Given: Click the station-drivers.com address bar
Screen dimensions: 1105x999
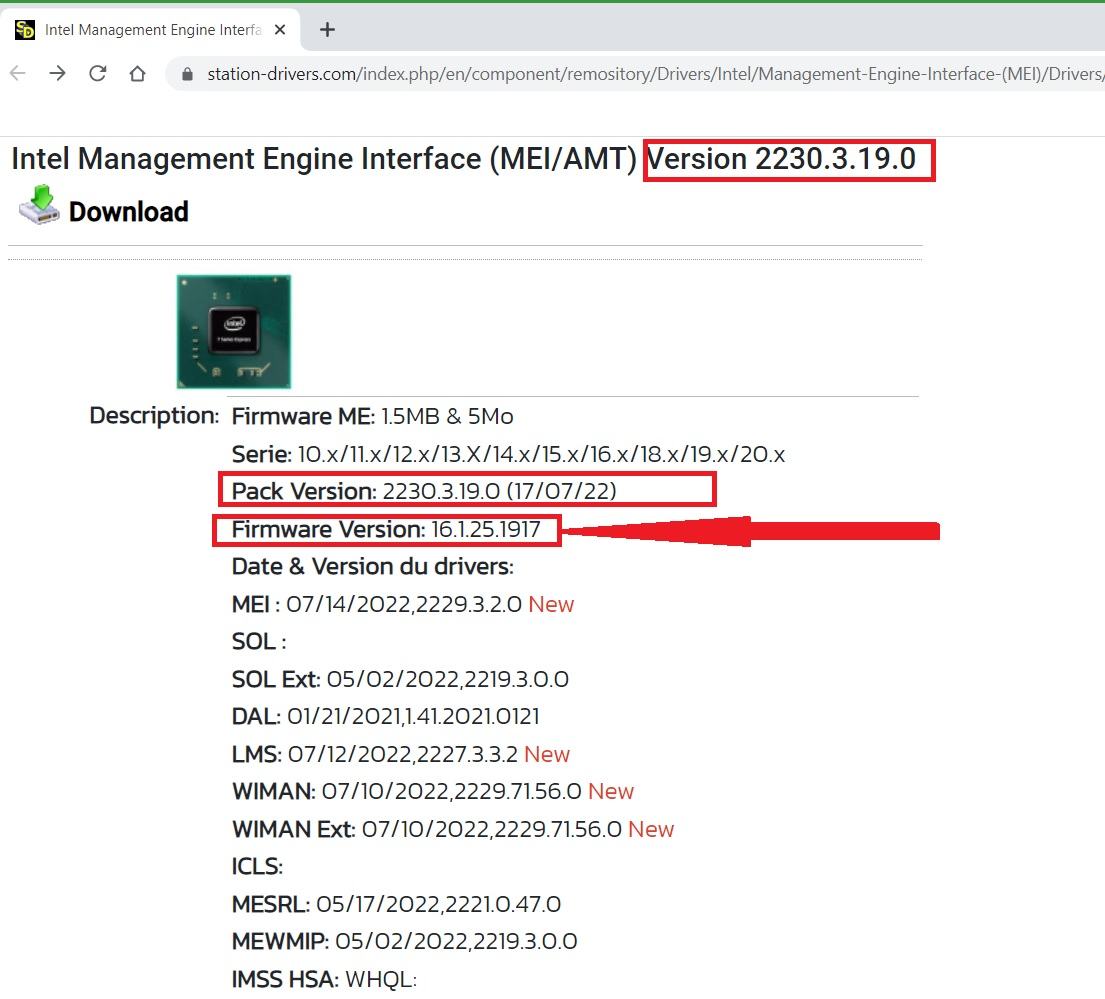Looking at the screenshot, I should click(634, 74).
